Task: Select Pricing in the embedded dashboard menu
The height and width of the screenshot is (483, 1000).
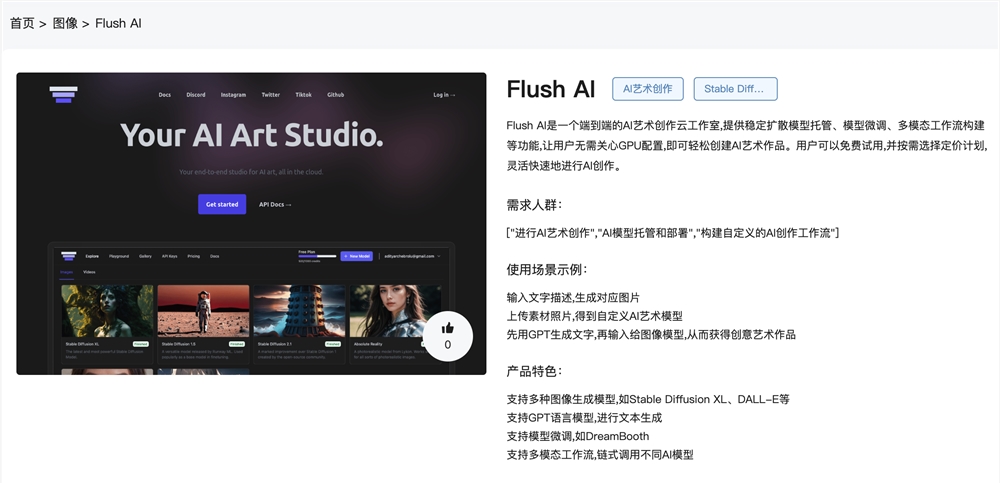Action: click(193, 256)
